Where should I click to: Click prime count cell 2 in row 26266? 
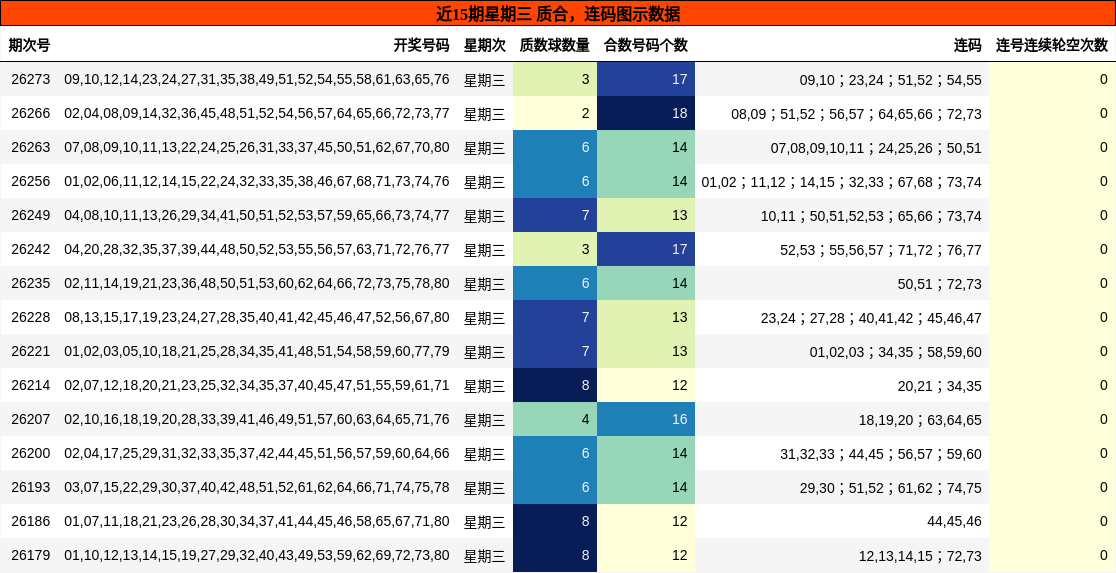click(x=554, y=113)
